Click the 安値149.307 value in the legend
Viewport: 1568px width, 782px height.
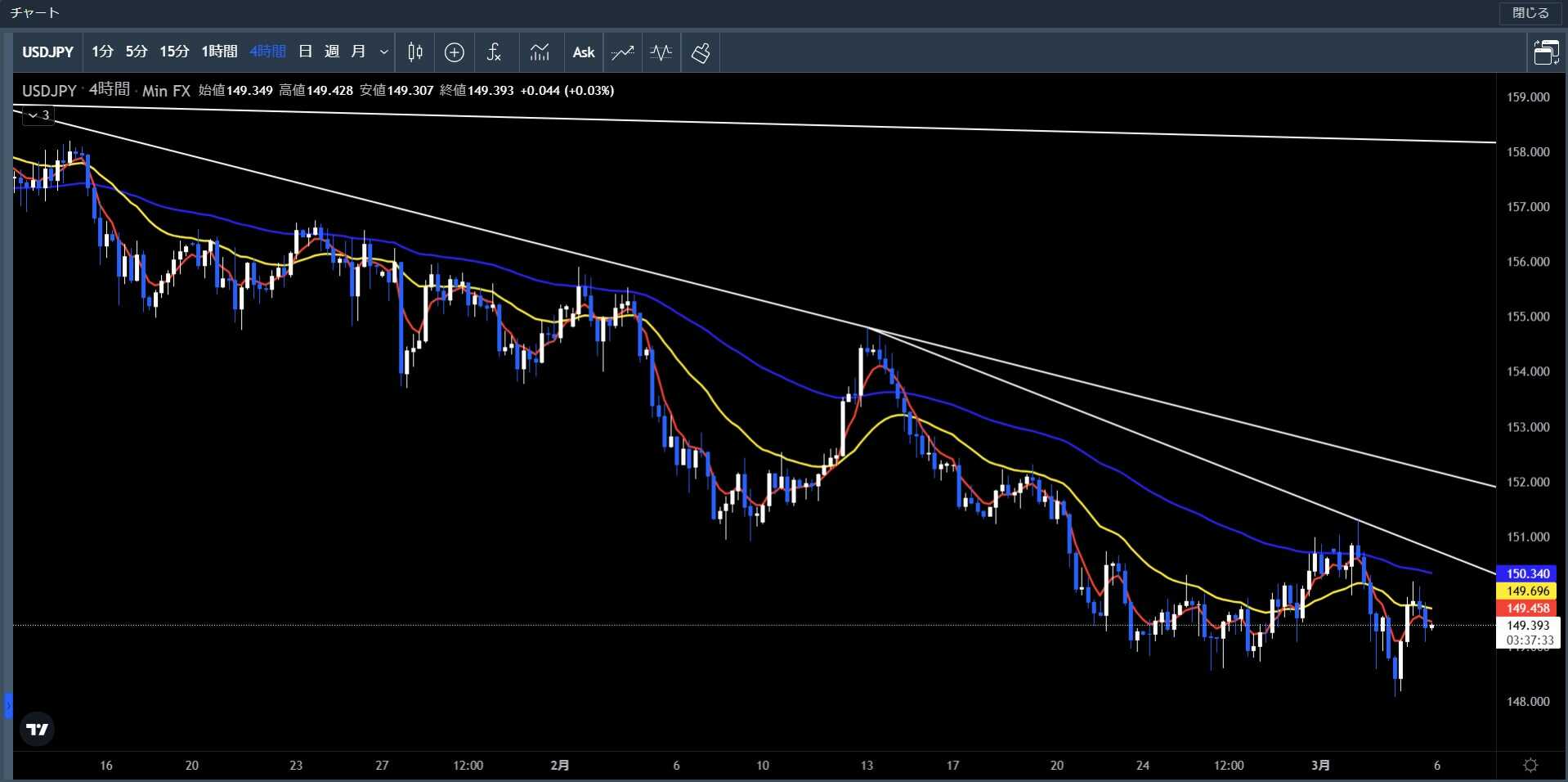[396, 91]
